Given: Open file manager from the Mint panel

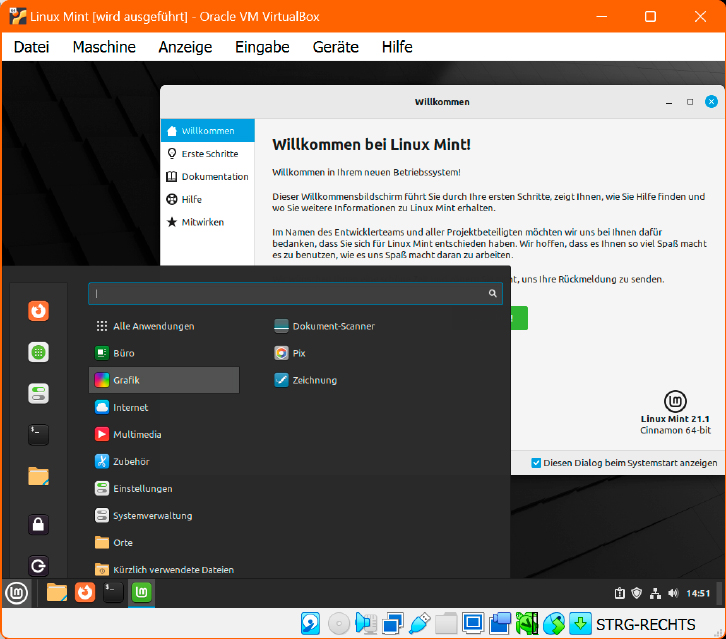Looking at the screenshot, I should (x=57, y=593).
